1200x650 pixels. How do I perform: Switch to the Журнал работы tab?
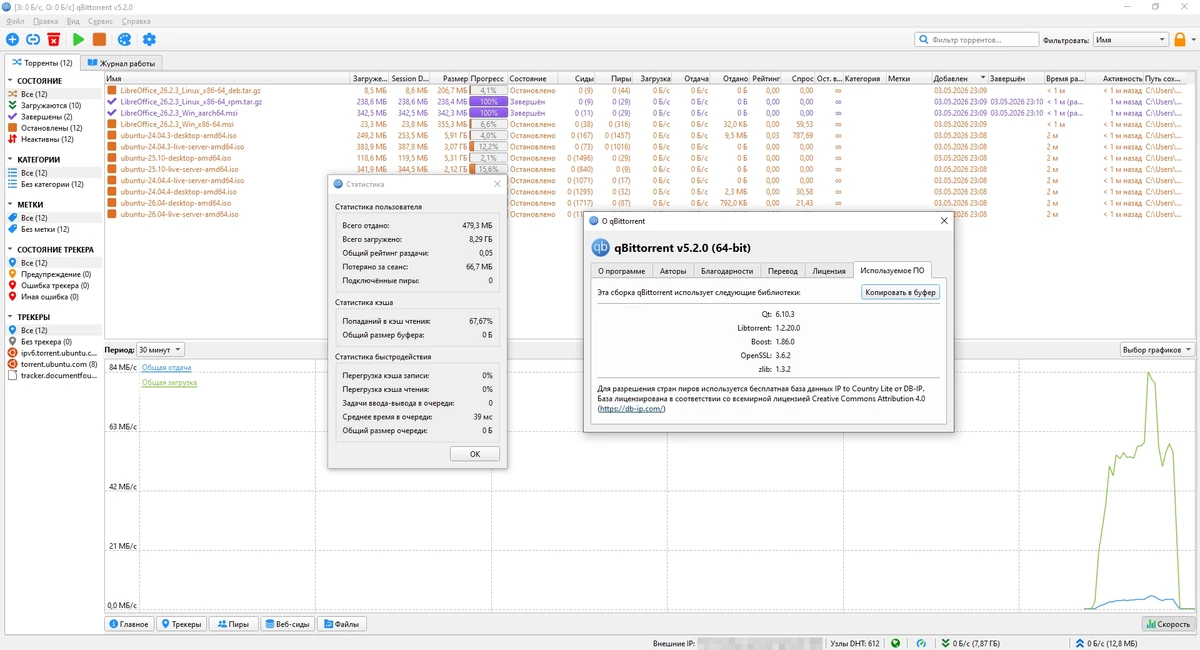(x=121, y=63)
